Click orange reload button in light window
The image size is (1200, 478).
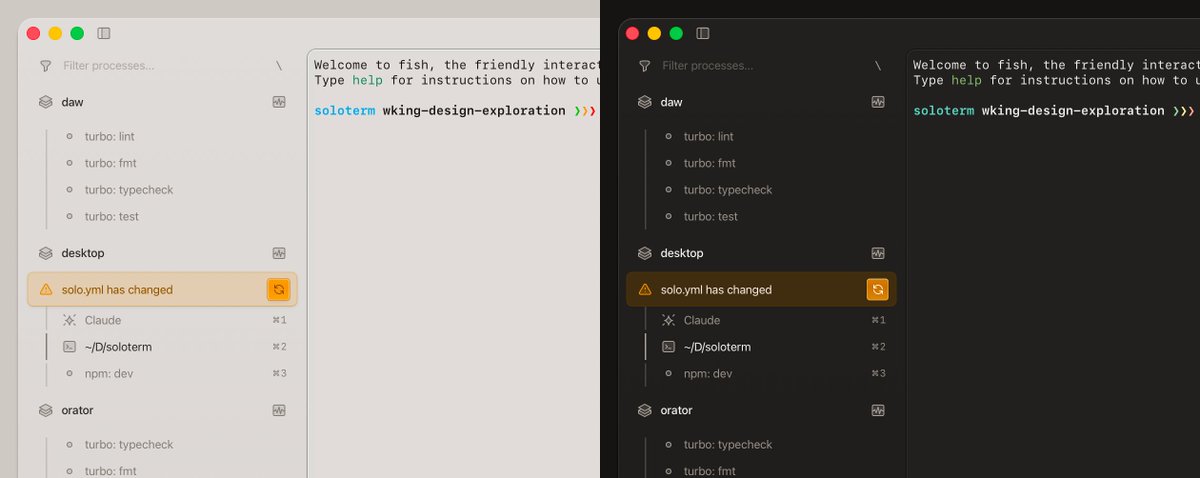279,290
